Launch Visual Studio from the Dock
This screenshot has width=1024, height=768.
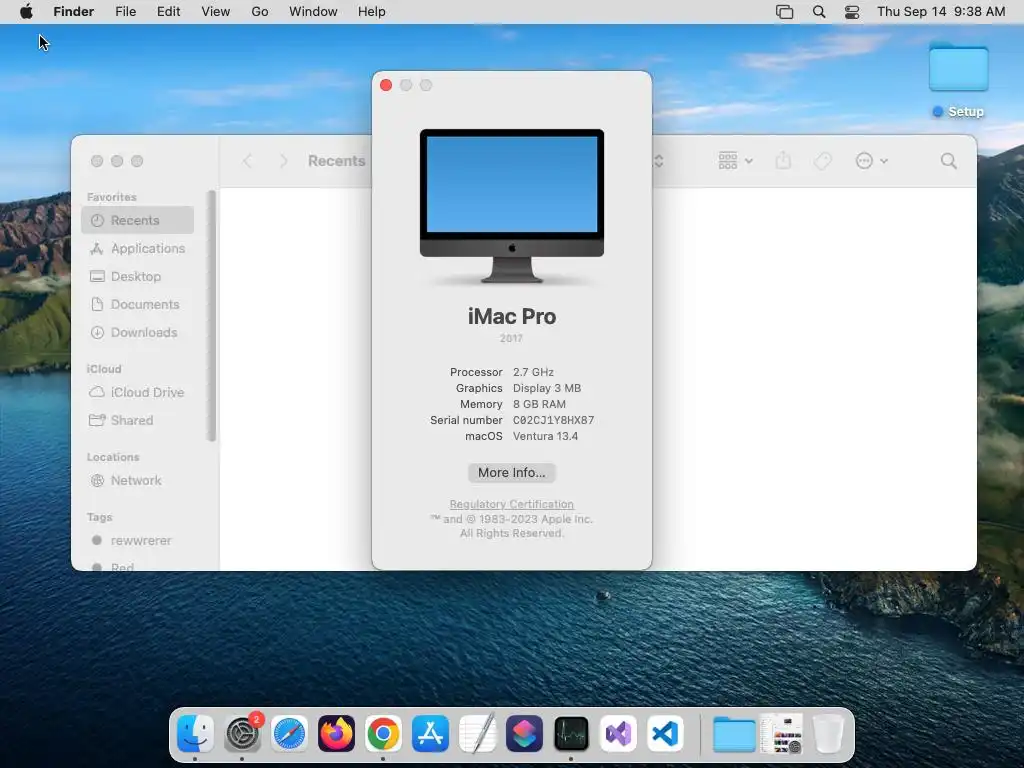pos(618,733)
